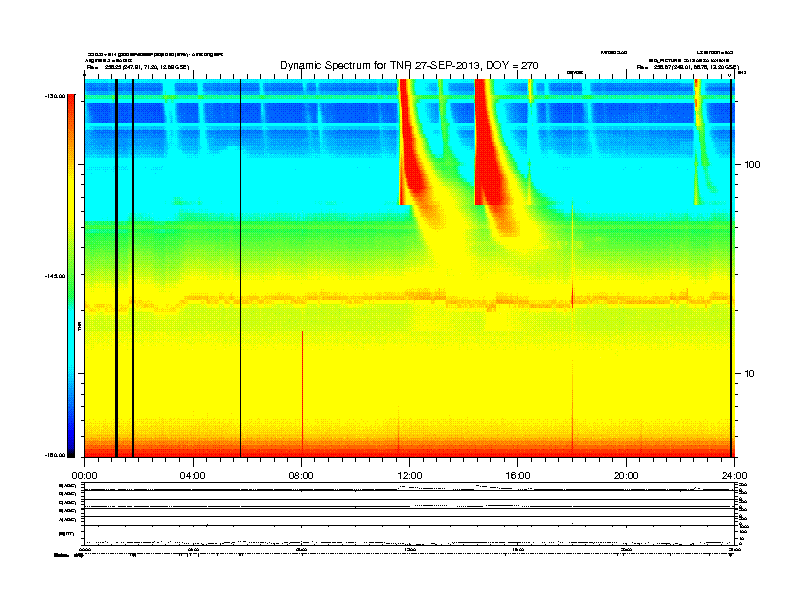Click the -145.00 color scale label
Viewport: 792px width, 612px height.
[52, 277]
